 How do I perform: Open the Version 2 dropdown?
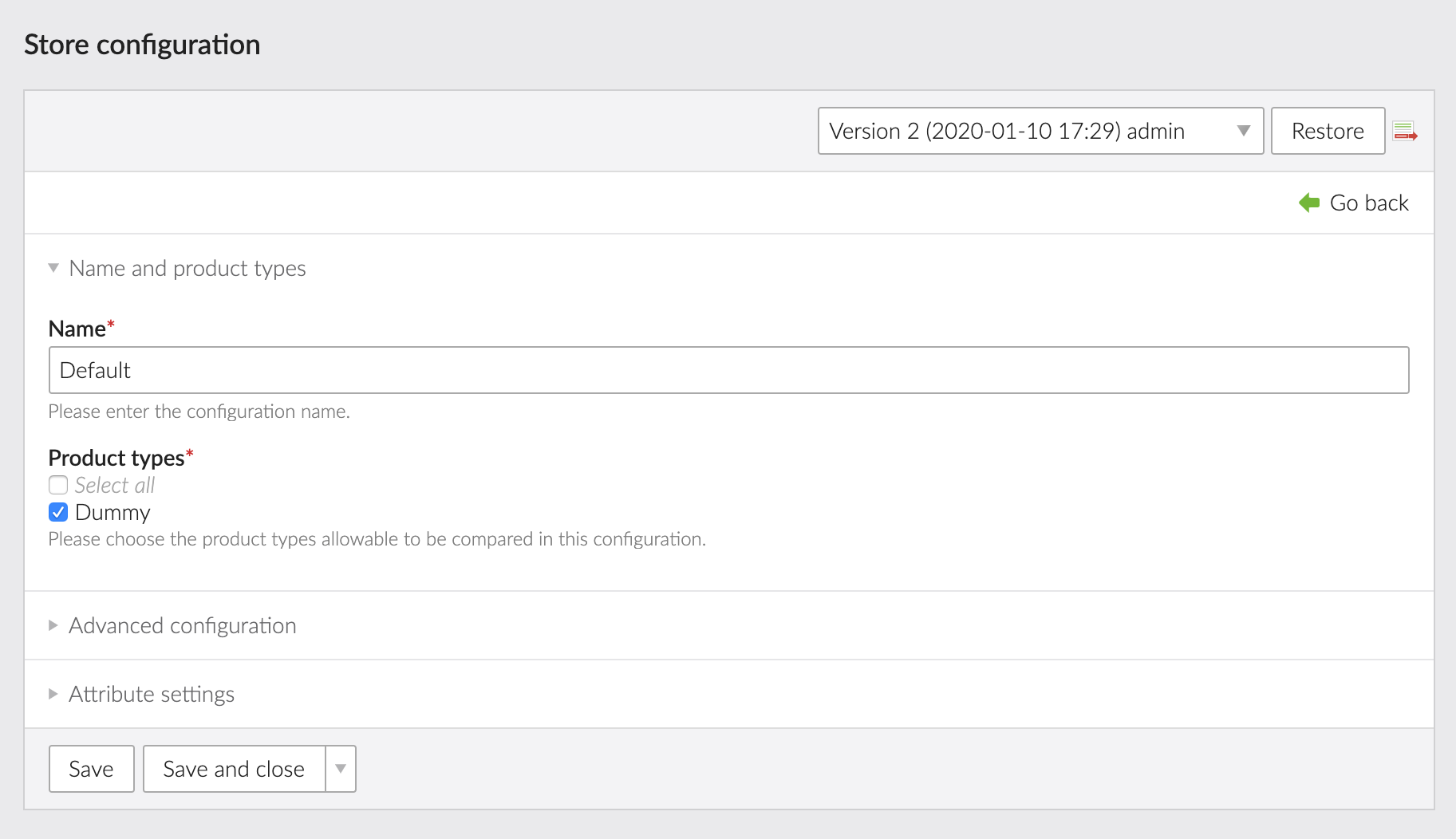1040,131
